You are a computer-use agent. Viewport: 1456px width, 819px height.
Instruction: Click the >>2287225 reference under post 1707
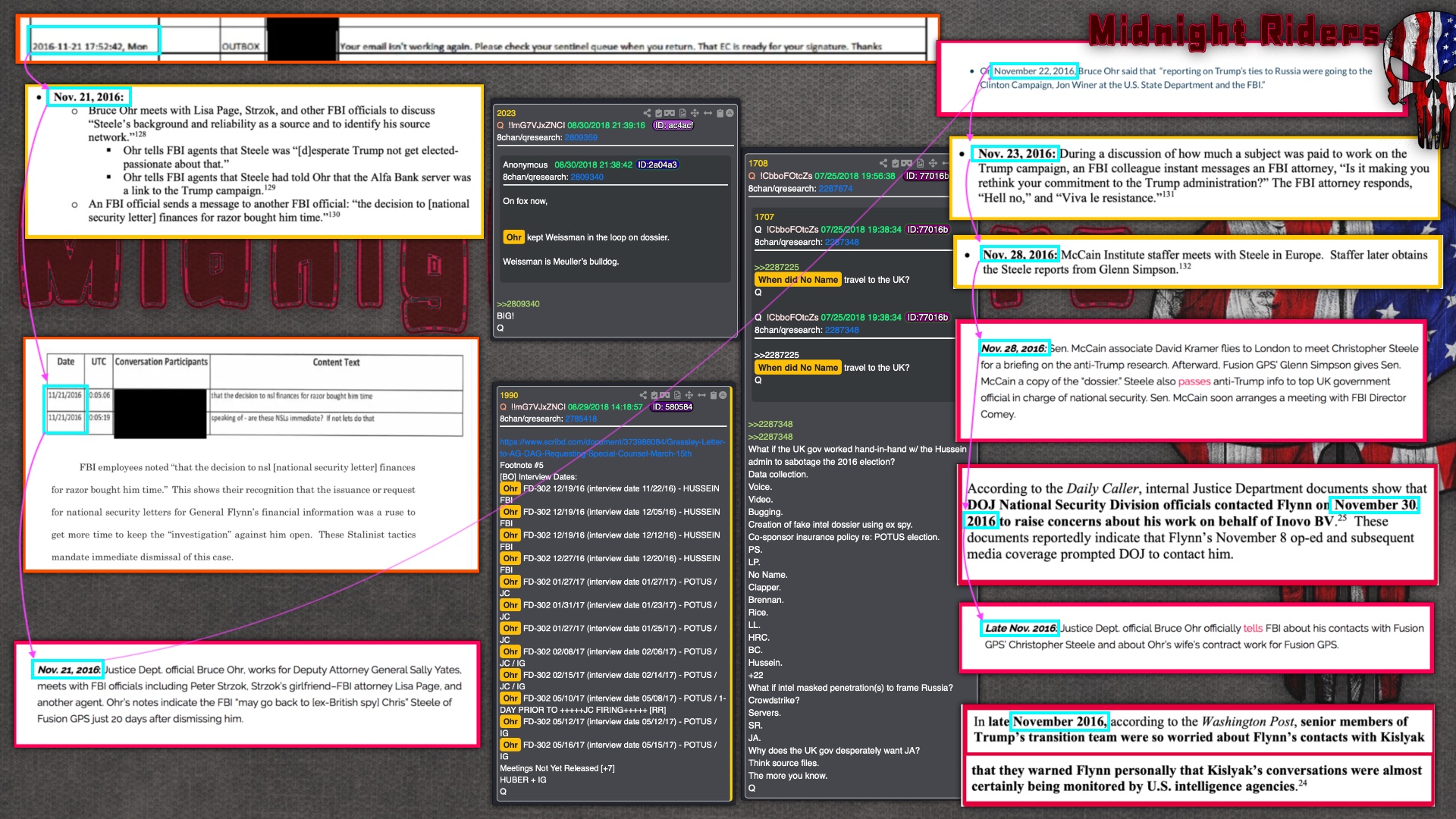pyautogui.click(x=777, y=267)
